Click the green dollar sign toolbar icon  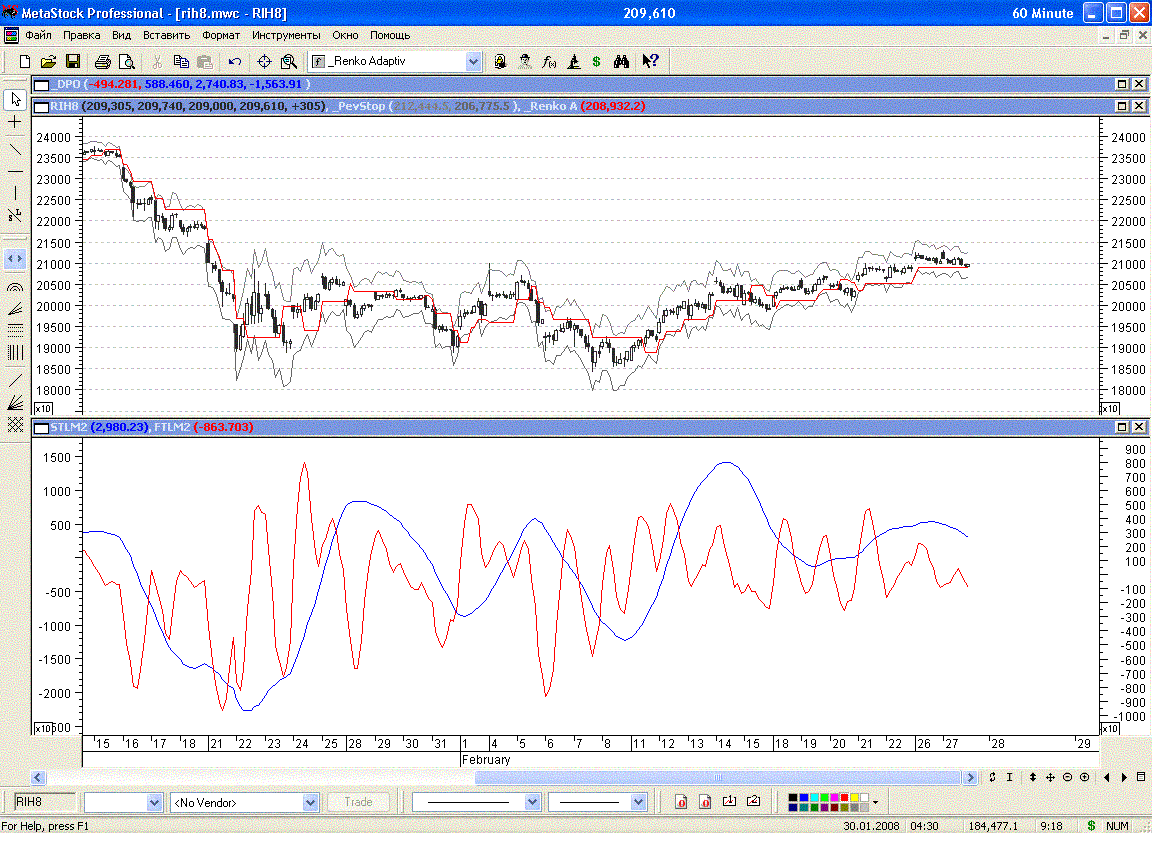(x=597, y=62)
